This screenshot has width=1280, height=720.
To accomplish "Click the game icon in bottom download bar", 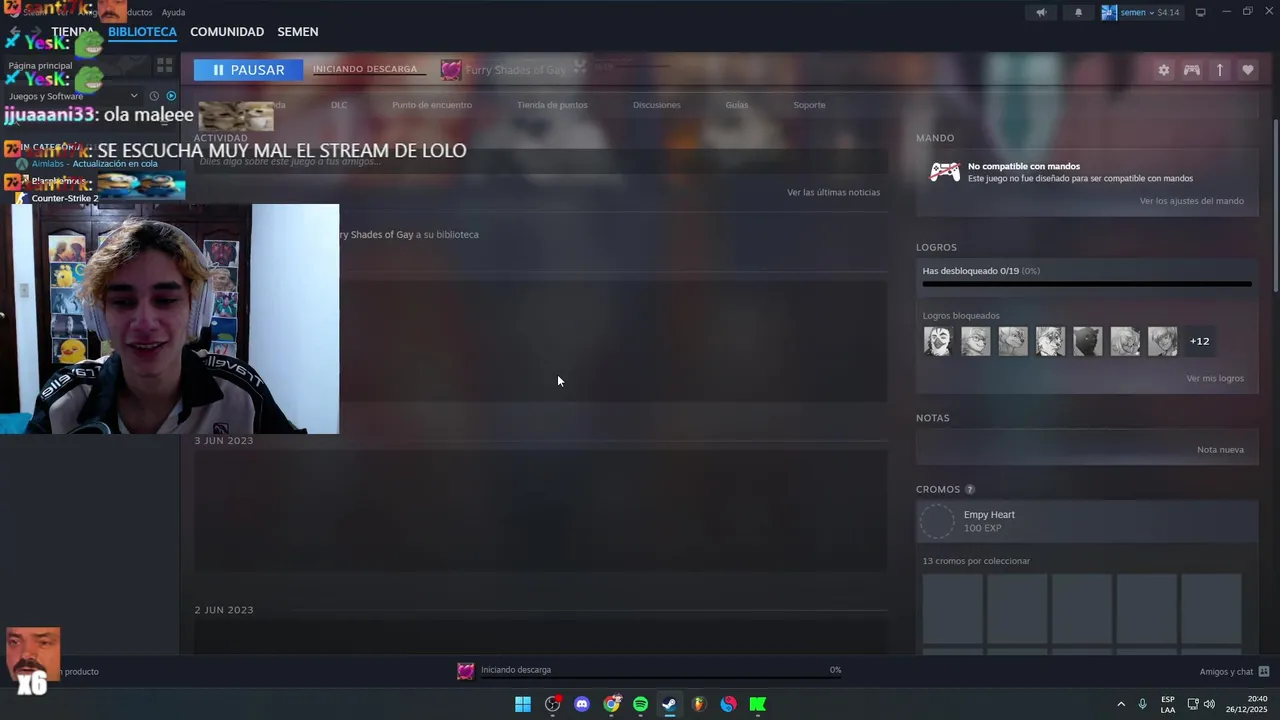I will click(466, 671).
